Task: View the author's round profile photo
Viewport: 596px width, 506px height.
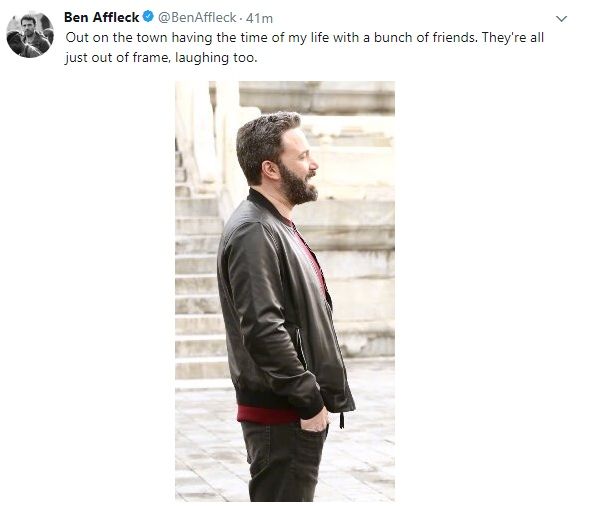Action: [x=30, y=35]
